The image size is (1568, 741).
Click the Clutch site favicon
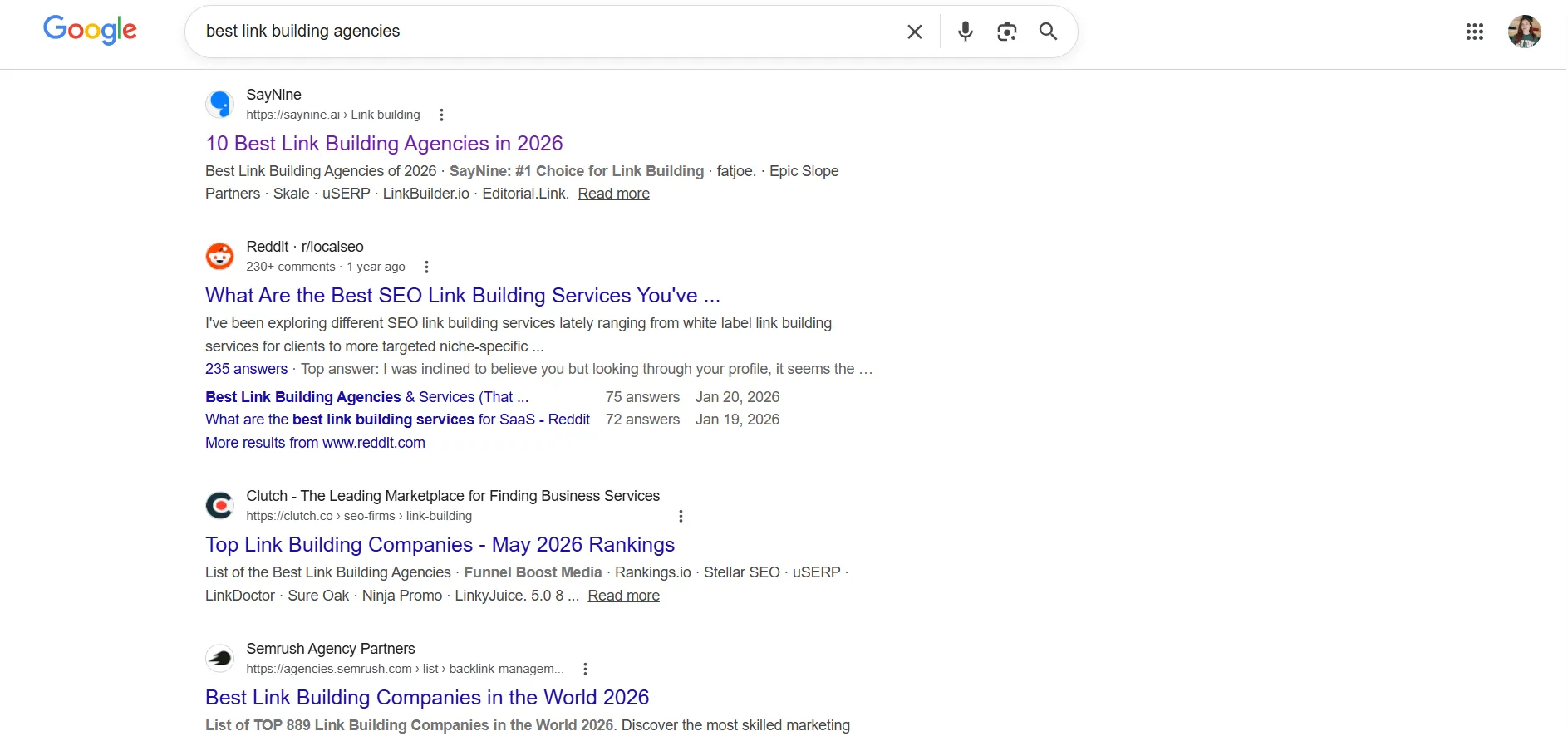220,505
